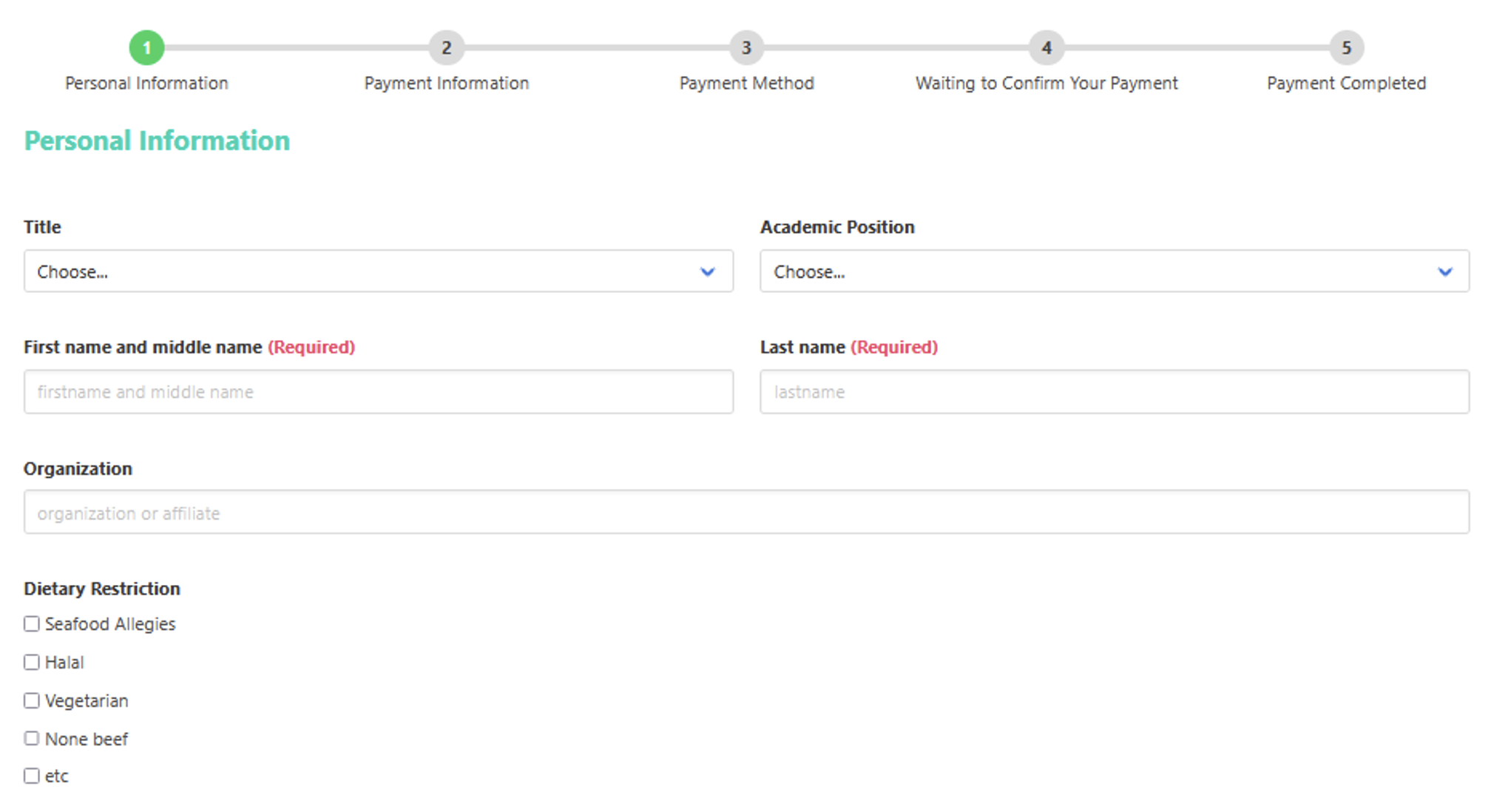Click the Title dropdown chevron arrow

click(x=707, y=272)
